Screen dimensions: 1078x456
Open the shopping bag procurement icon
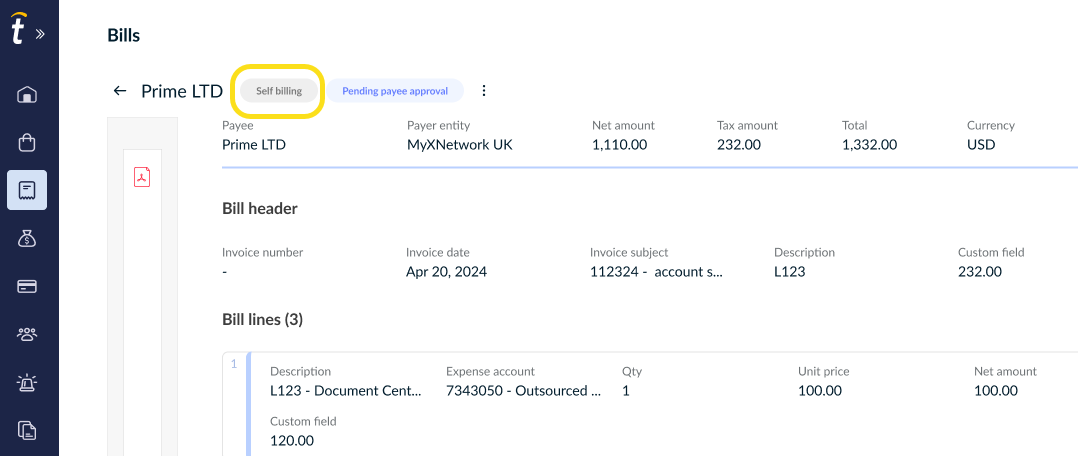[x=27, y=142]
